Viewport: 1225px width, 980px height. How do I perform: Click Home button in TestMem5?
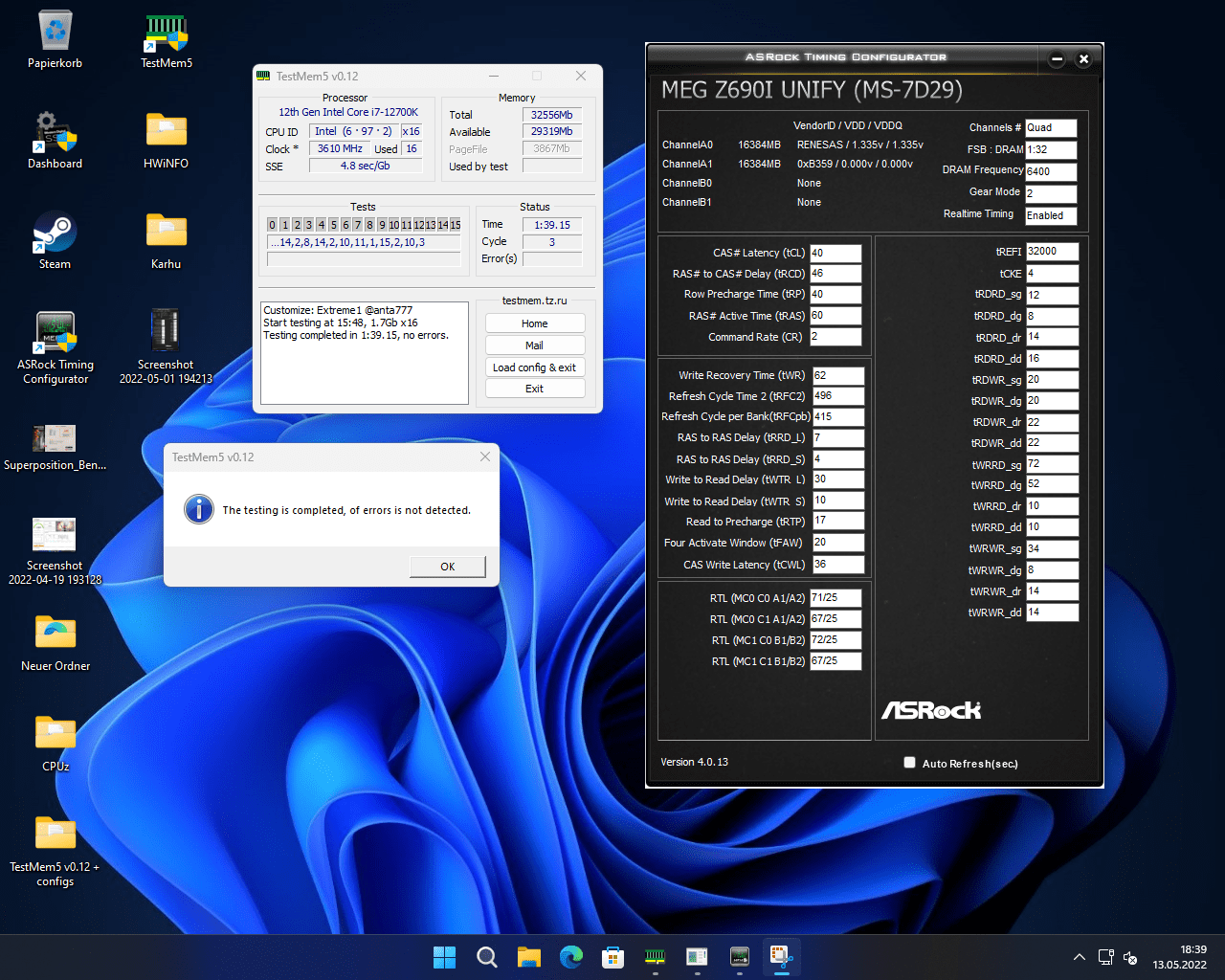coord(535,323)
